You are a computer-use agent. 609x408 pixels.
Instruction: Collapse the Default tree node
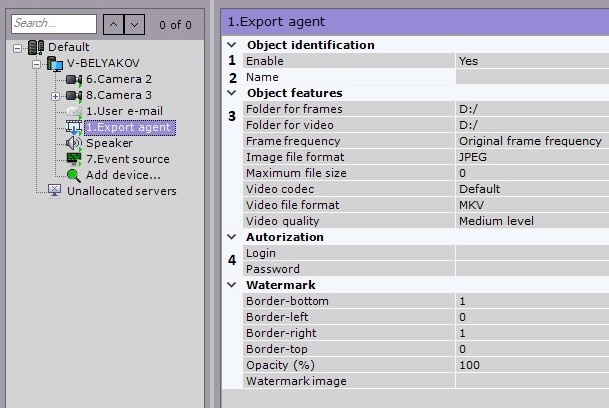(x=17, y=47)
